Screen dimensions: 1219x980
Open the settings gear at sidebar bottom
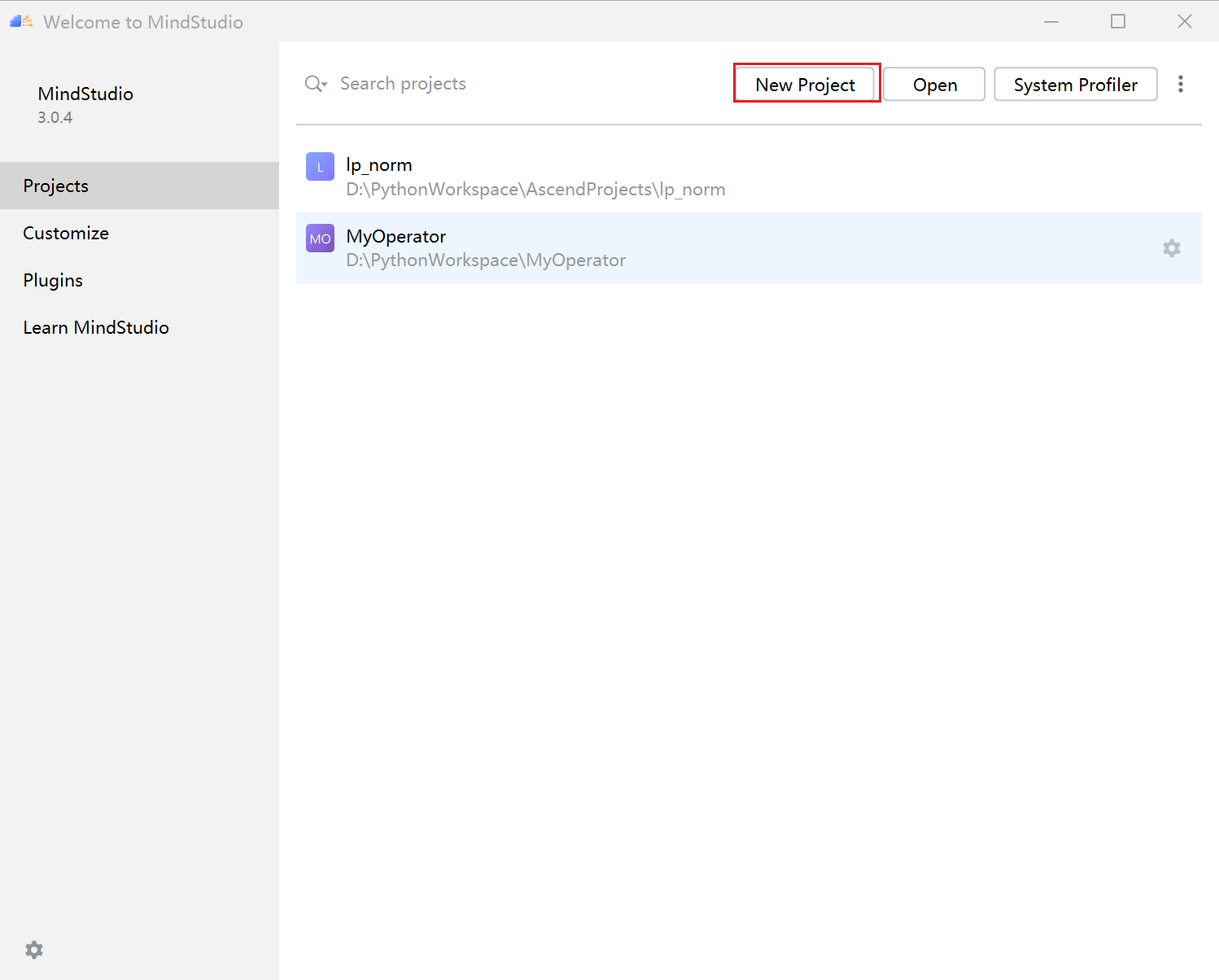click(34, 949)
